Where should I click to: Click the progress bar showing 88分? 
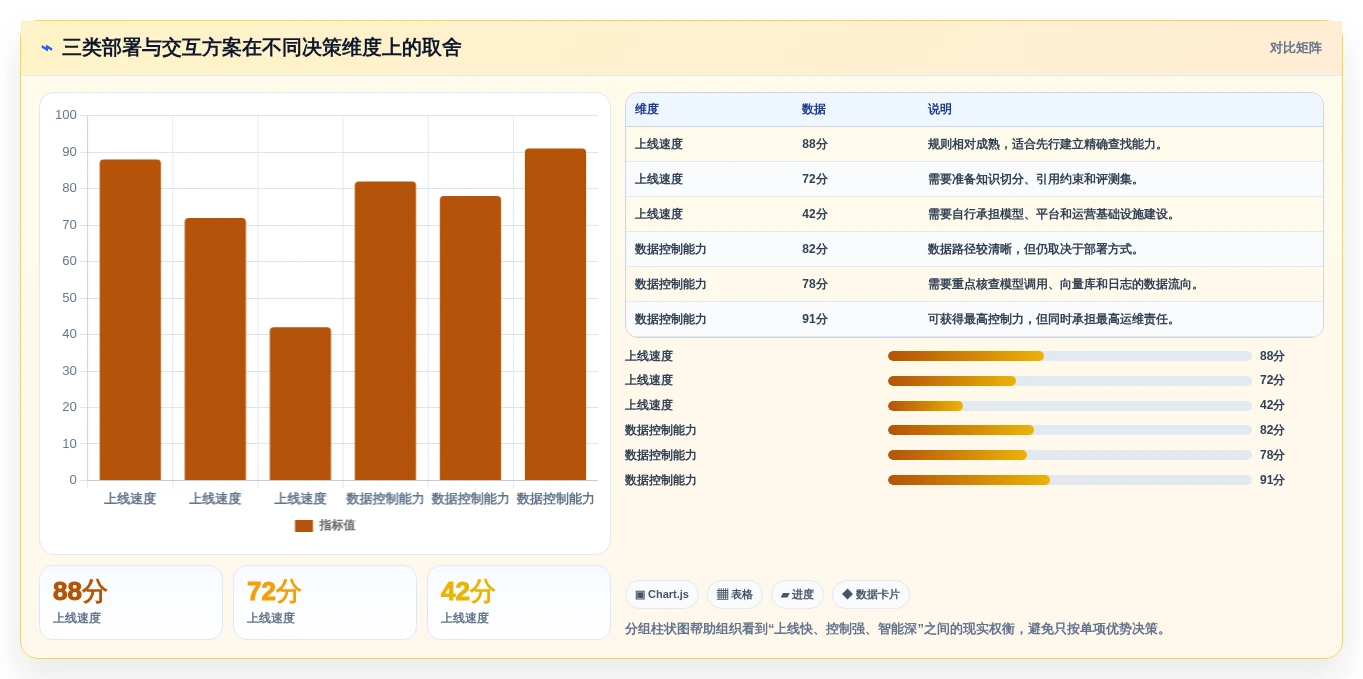tap(1070, 356)
